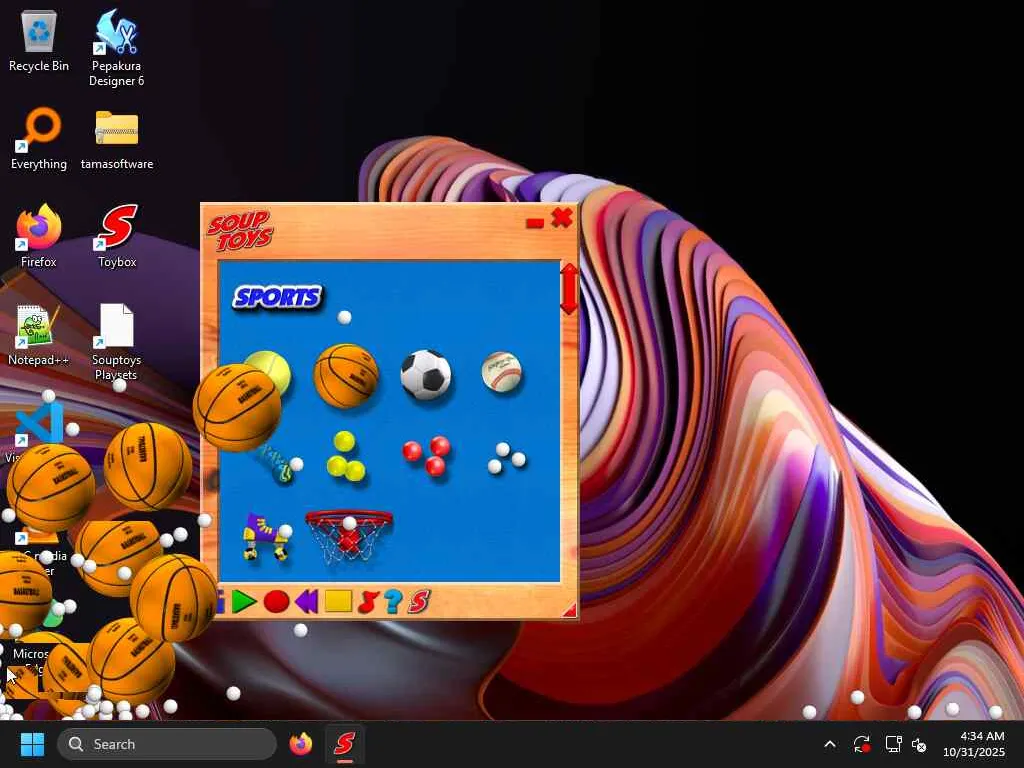Select the soccer ball toy

pyautogui.click(x=426, y=375)
